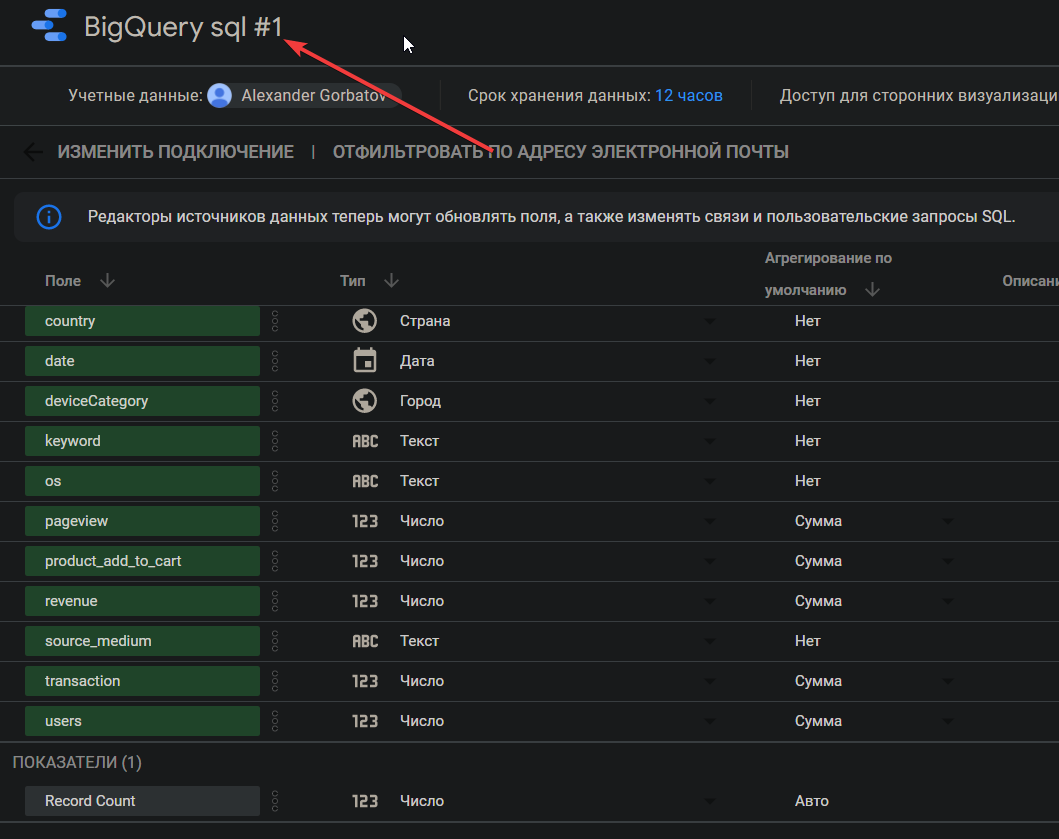Open aggregation dropdown Сумма for revenue
Image resolution: width=1059 pixels, height=839 pixels.
click(874, 601)
